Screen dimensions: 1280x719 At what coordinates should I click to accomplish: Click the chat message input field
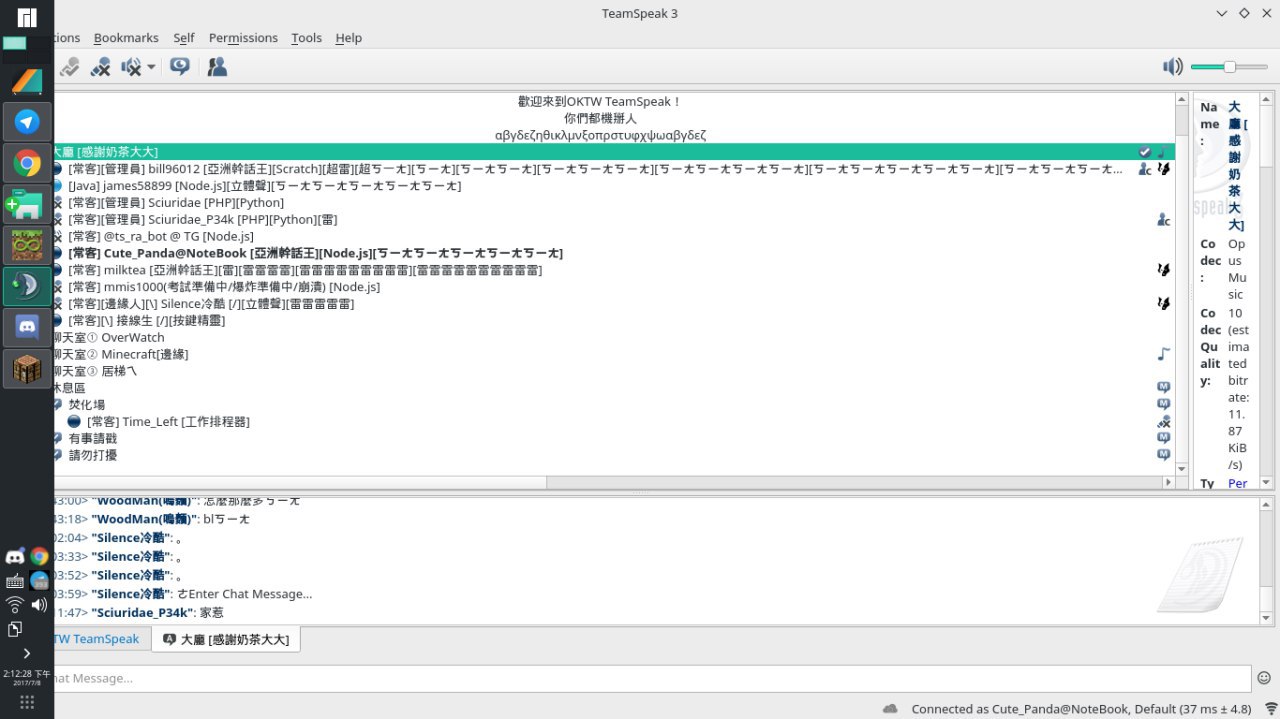[x=650, y=678]
